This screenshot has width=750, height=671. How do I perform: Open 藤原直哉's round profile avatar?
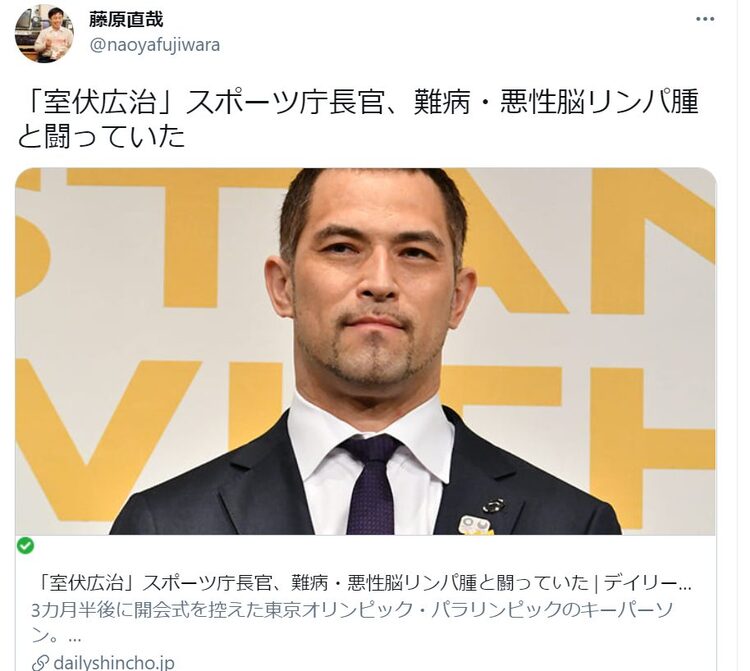coord(44,33)
